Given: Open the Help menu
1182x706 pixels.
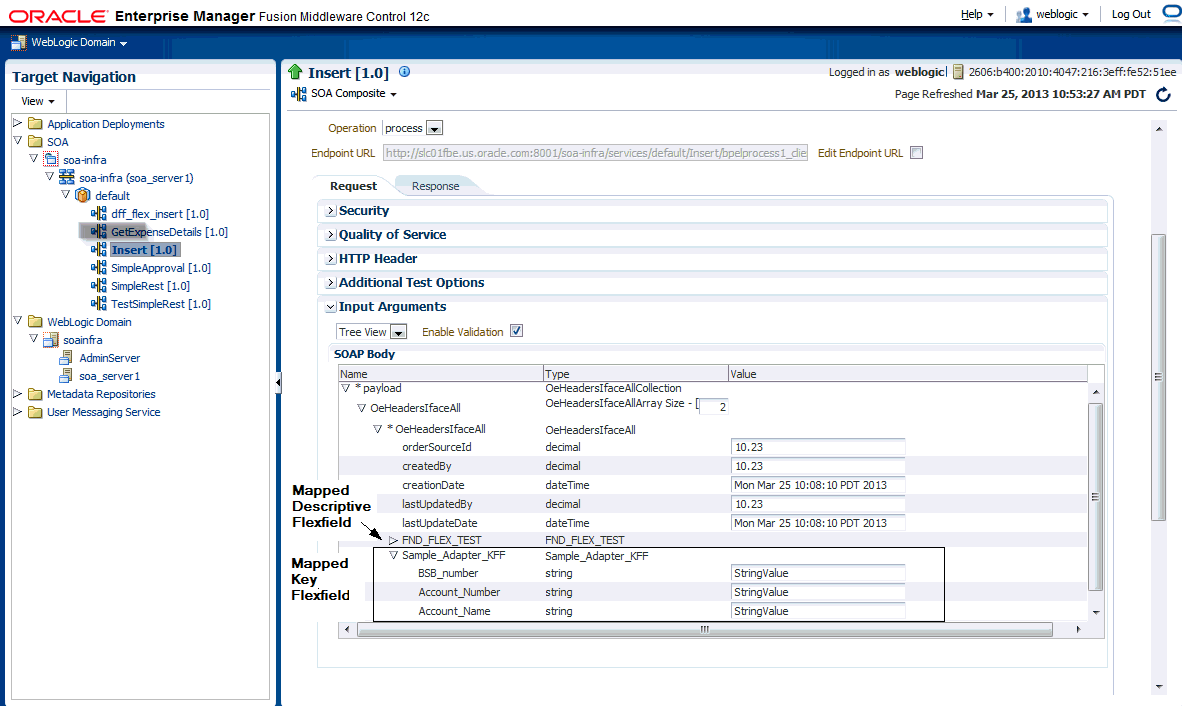Looking at the screenshot, I should 977,14.
